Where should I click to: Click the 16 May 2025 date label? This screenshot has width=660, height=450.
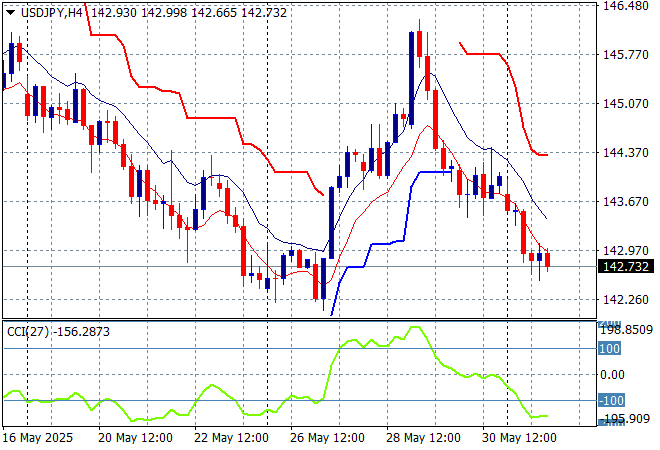[x=39, y=438]
